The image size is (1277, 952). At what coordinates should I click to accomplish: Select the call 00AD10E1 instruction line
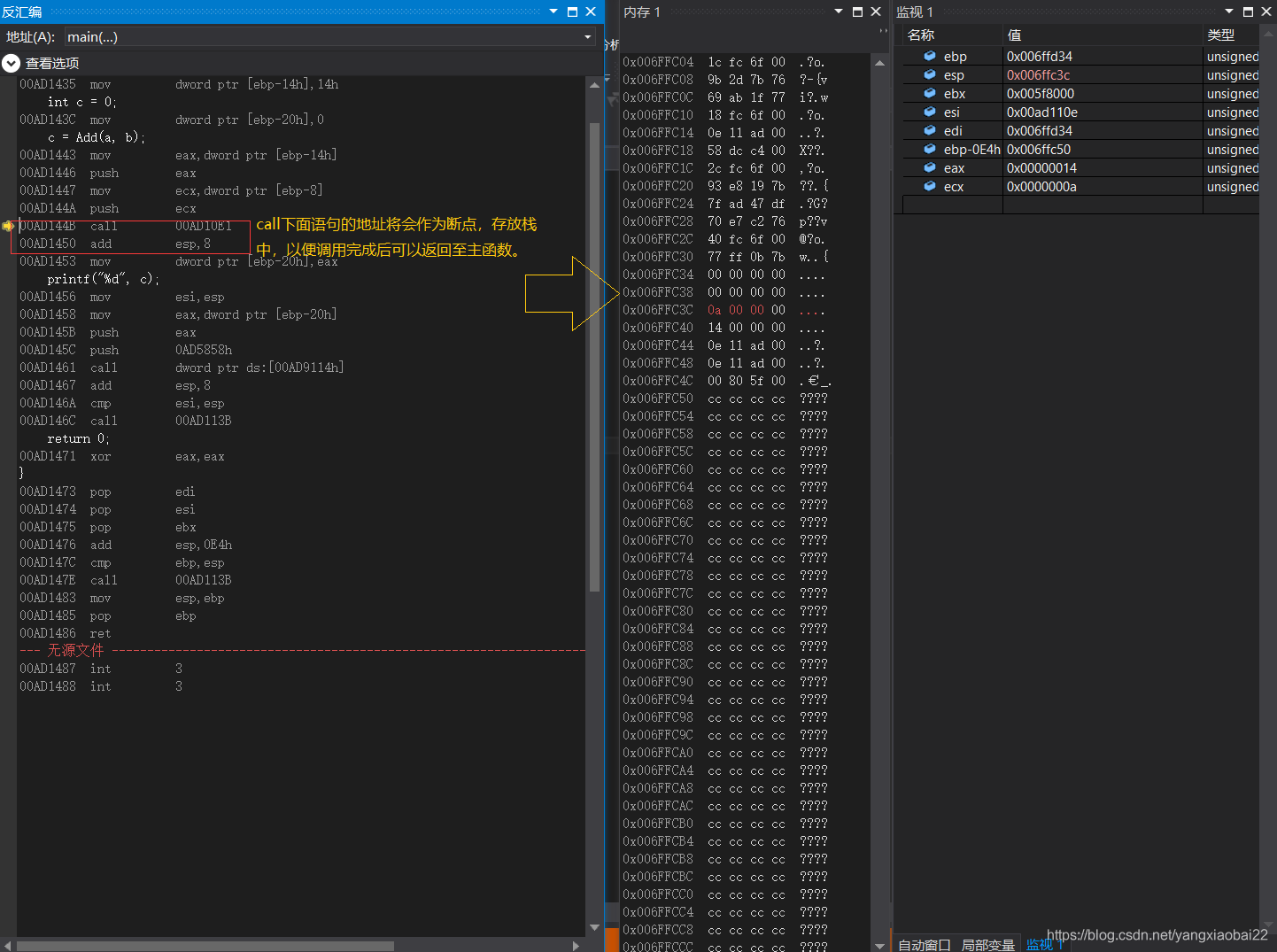tap(126, 226)
